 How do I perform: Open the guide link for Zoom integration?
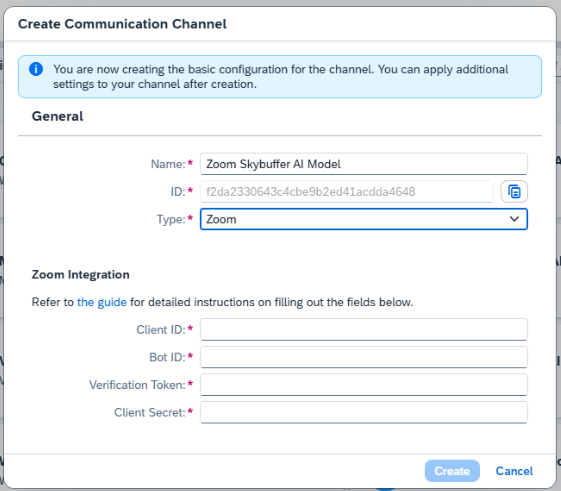point(102,302)
